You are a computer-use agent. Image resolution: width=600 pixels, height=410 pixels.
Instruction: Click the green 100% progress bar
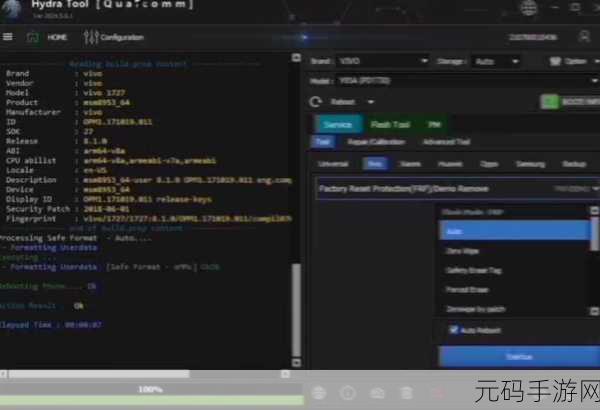click(152, 400)
